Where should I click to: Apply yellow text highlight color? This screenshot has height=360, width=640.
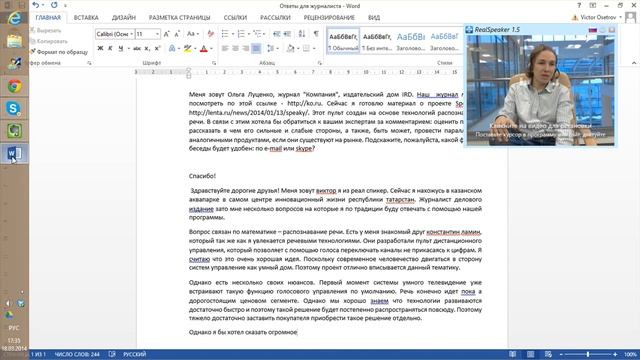point(187,49)
